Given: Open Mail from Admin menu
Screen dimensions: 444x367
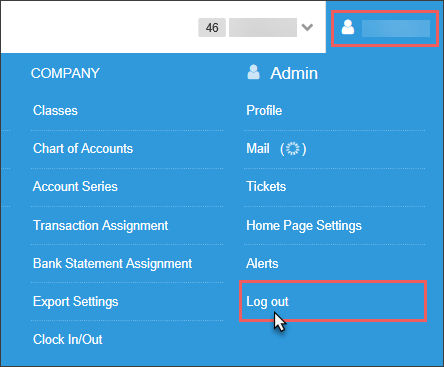Looking at the screenshot, I should point(258,149).
